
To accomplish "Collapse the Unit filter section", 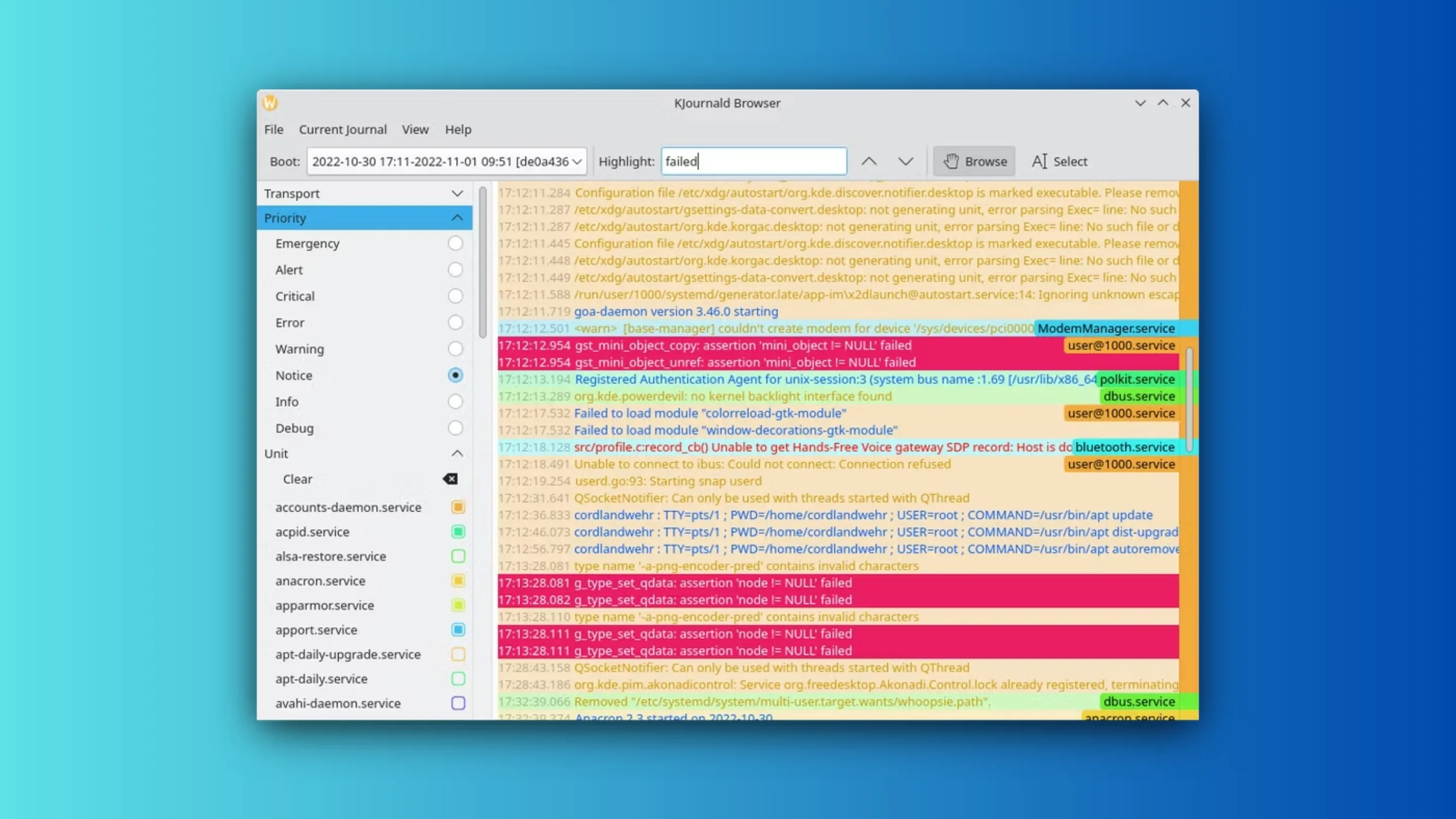I will pos(365,454).
